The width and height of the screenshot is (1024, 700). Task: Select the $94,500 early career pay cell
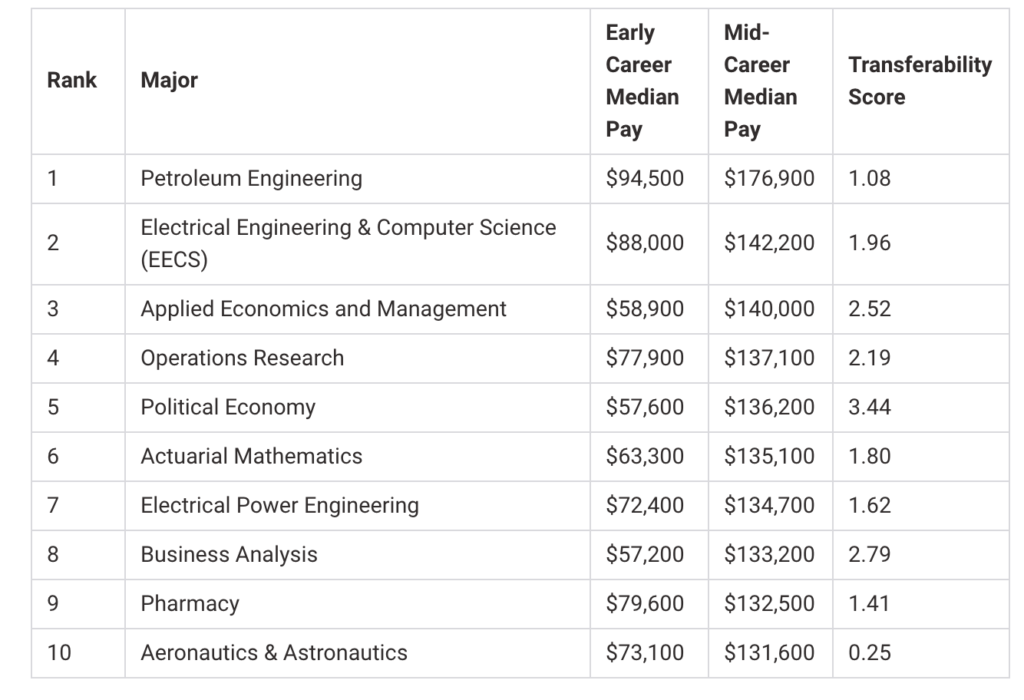pos(645,179)
